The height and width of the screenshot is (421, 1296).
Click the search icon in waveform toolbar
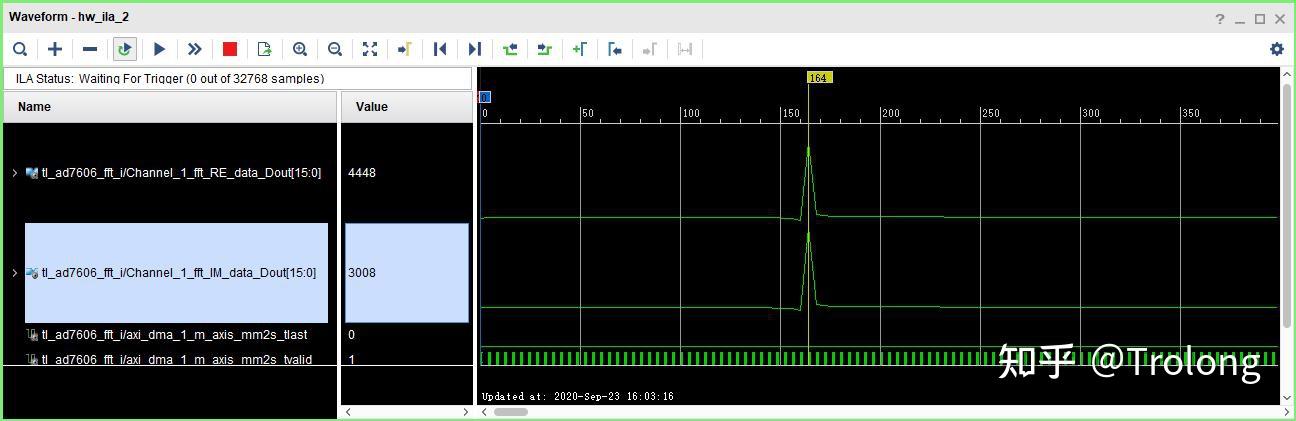pyautogui.click(x=20, y=49)
